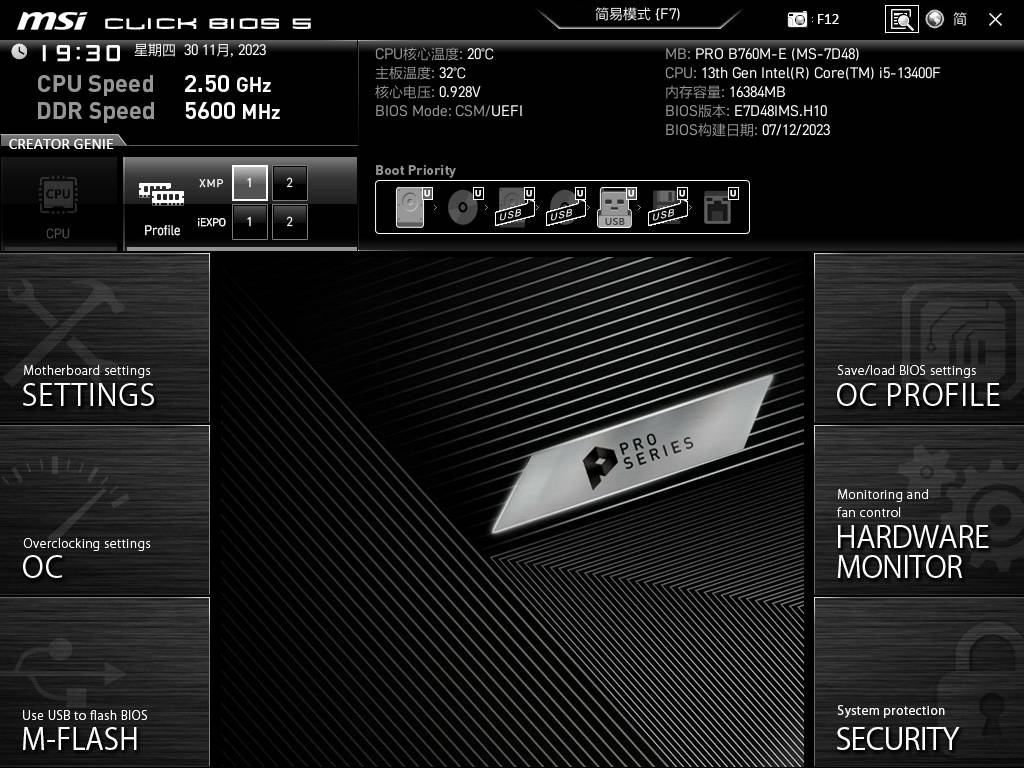Screen dimensions: 1024x768
Task: Click the BIOS Mode CSM/UEFI text
Action: coord(449,111)
